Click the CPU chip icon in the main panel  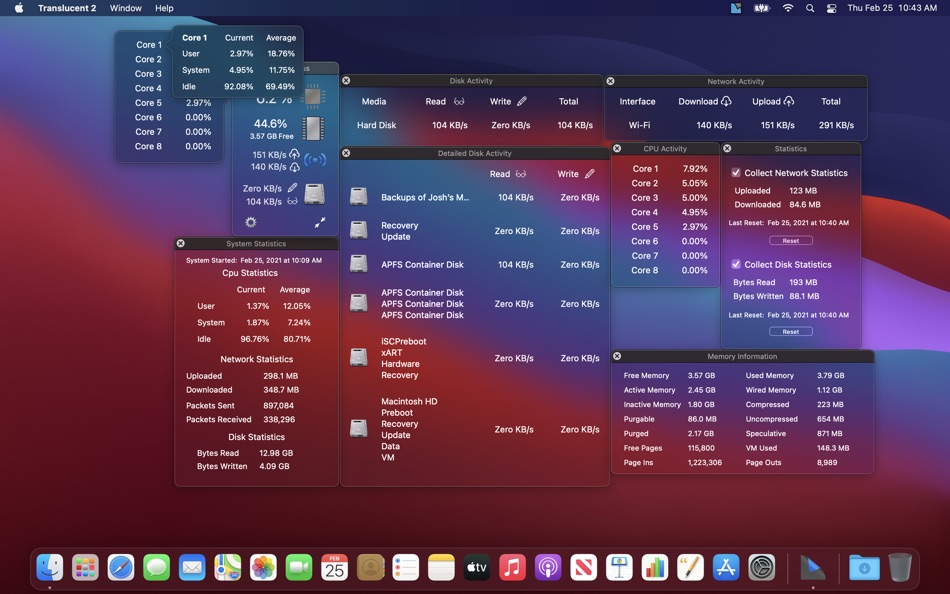tap(313, 96)
